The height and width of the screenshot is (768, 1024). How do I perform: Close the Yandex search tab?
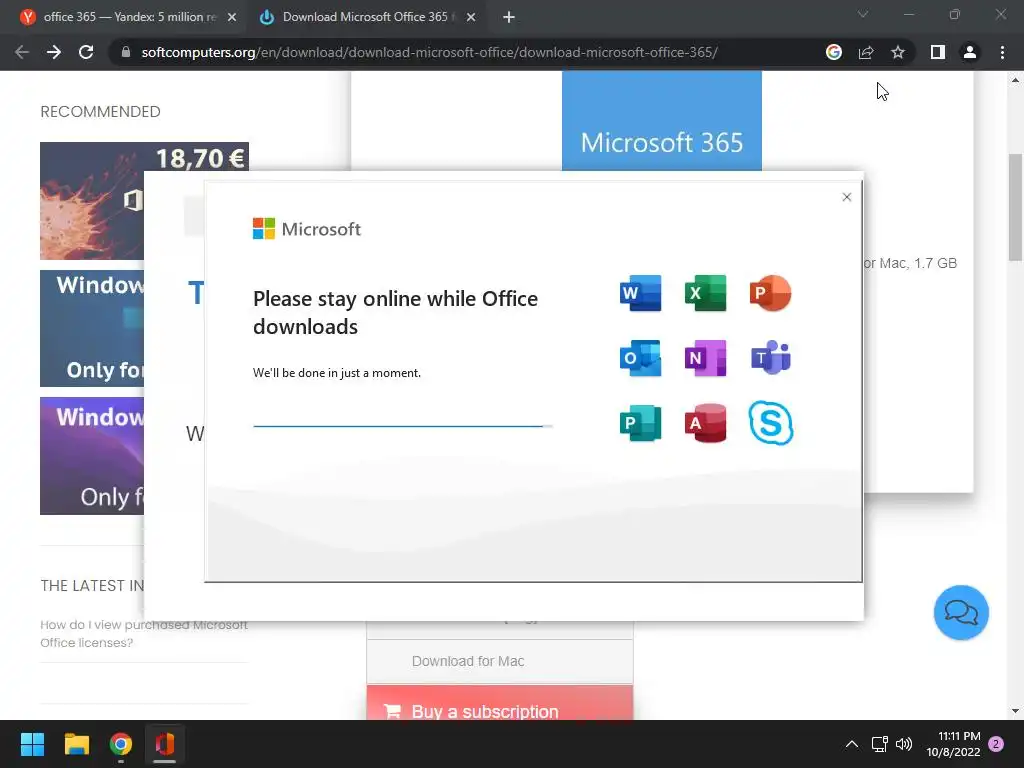(232, 18)
